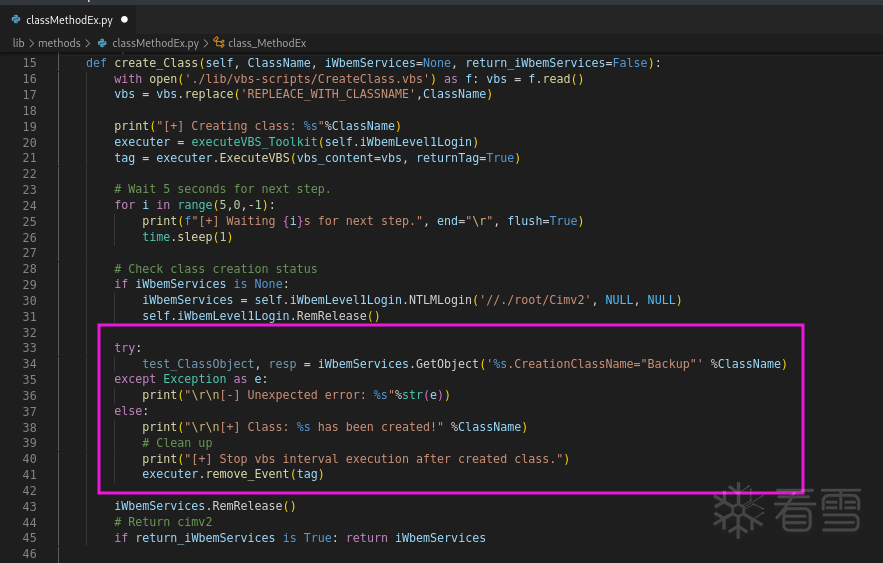Click the unsaved-changes dot on the classMethodEx.py tab
883x563 pixels.
[x=124, y=19]
